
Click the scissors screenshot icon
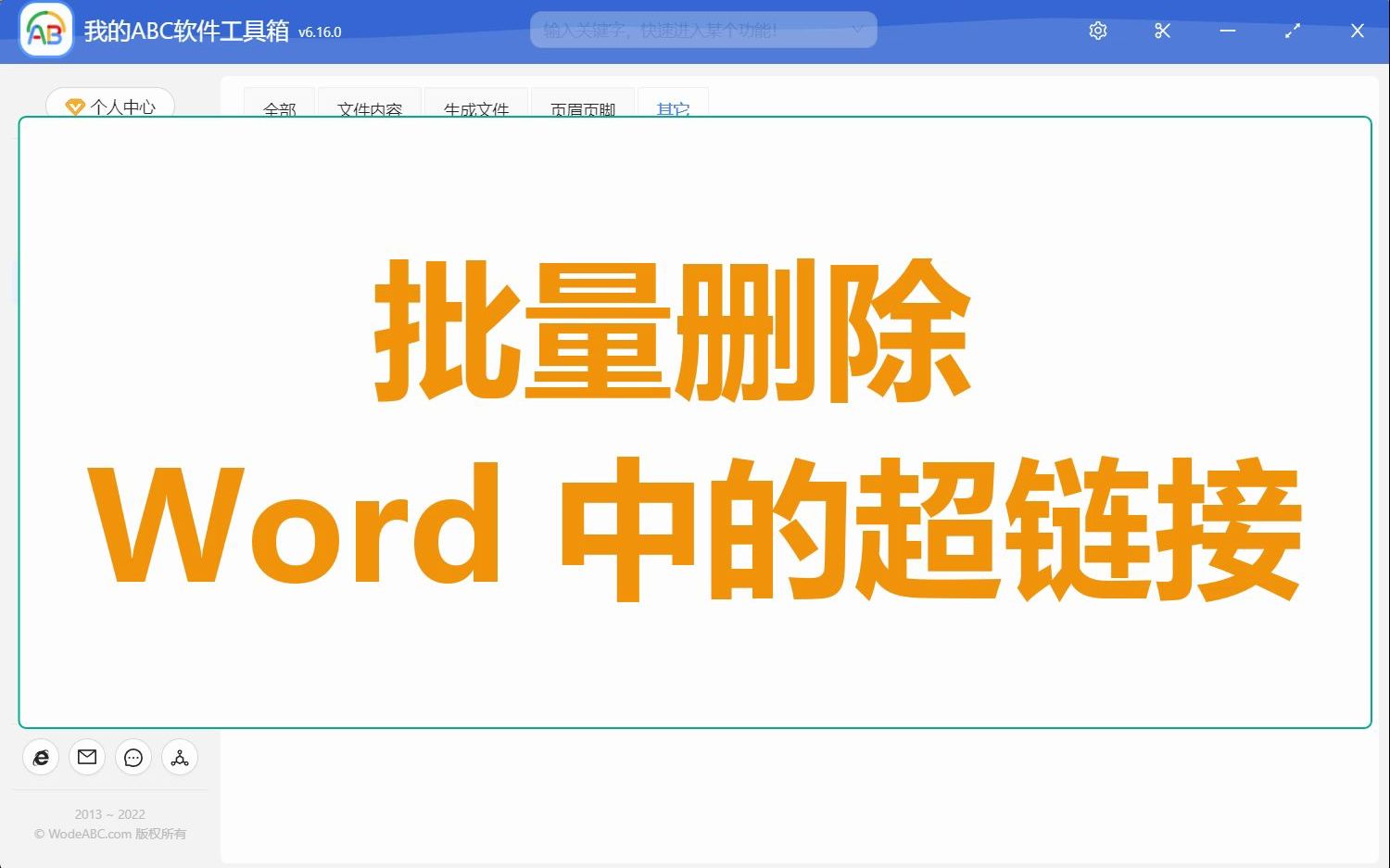coord(1163,31)
